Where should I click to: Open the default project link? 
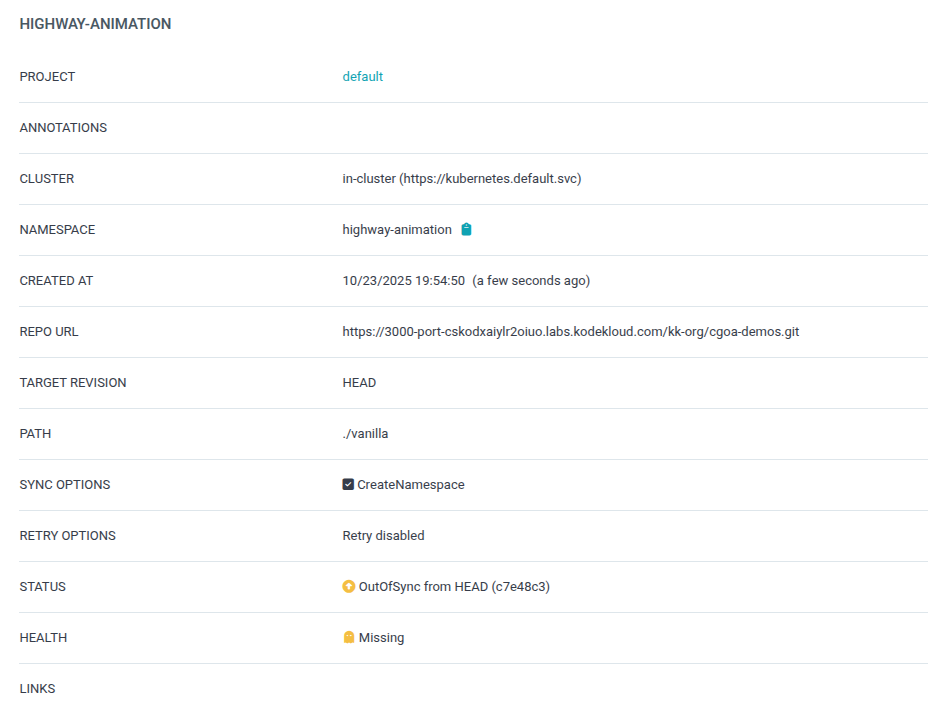point(362,77)
